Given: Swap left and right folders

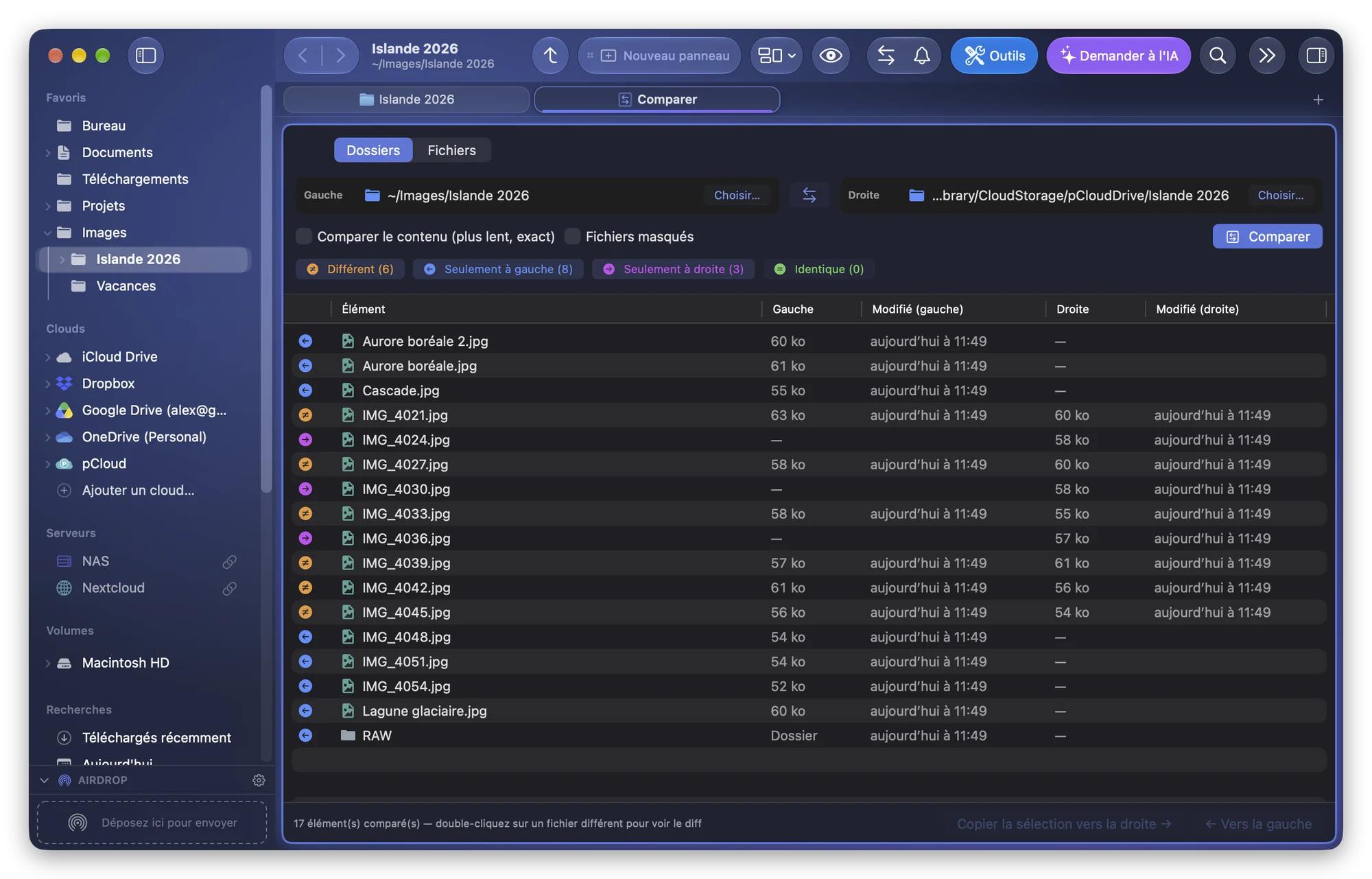Looking at the screenshot, I should point(809,196).
